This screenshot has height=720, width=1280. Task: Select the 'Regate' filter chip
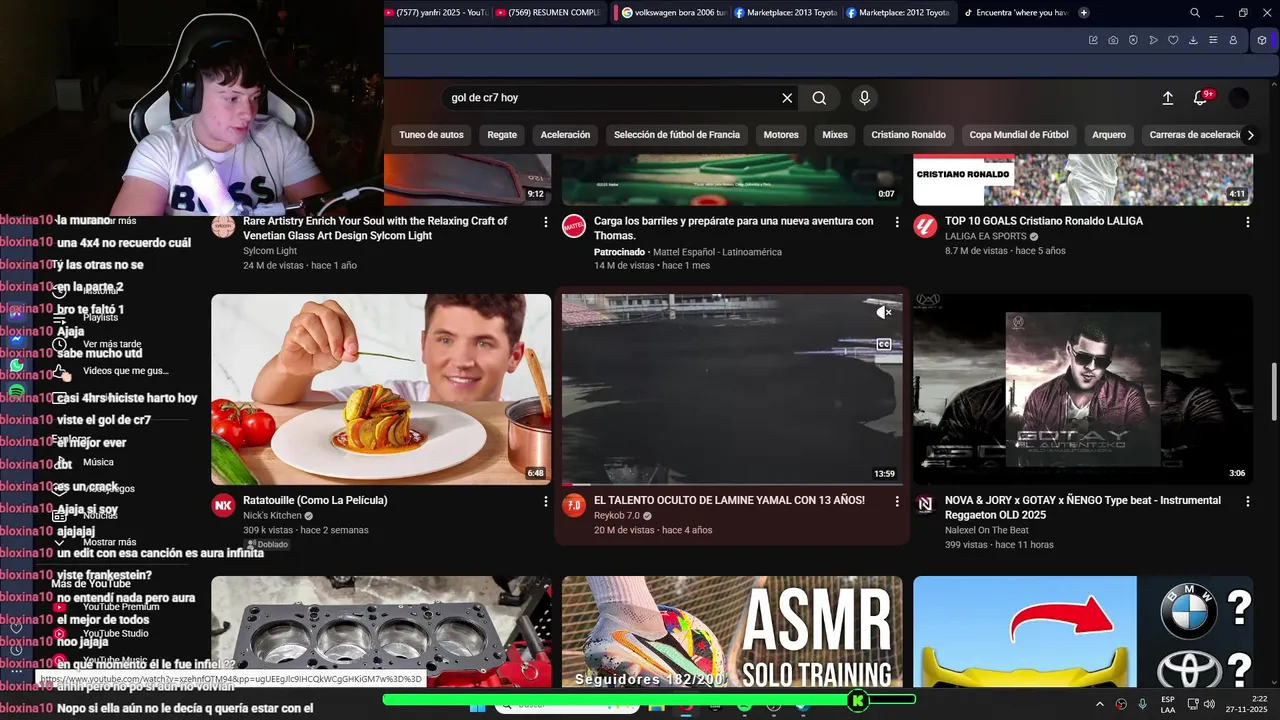[502, 135]
